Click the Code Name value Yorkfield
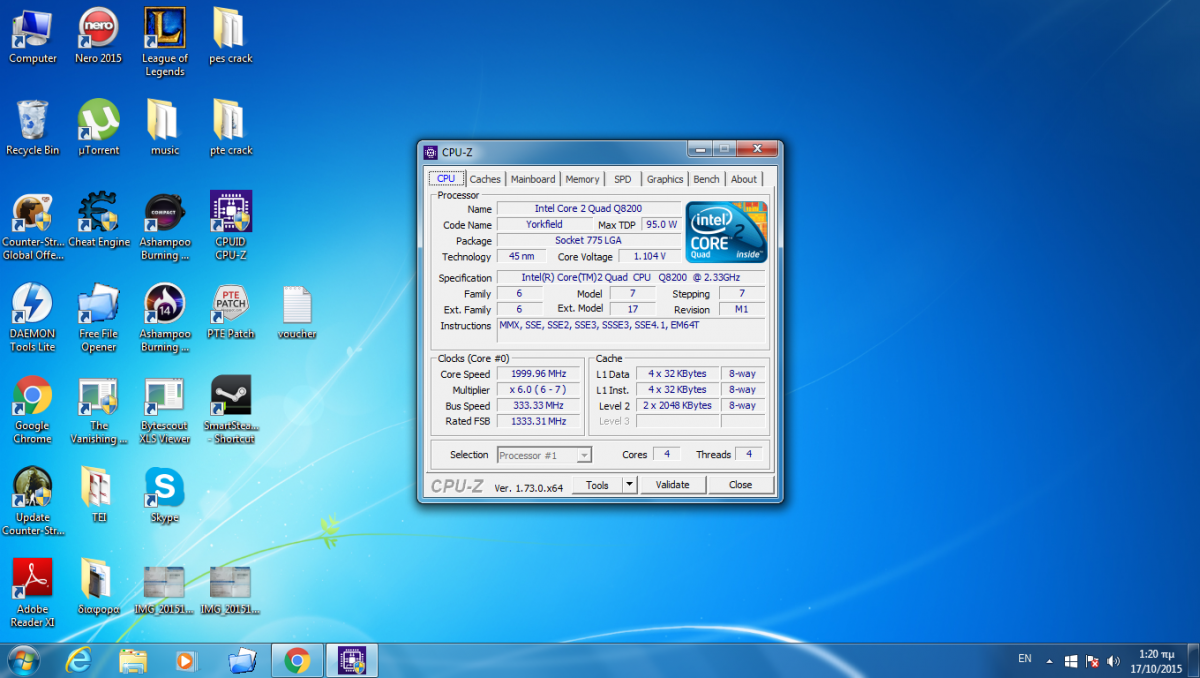This screenshot has height=678, width=1200. point(545,225)
